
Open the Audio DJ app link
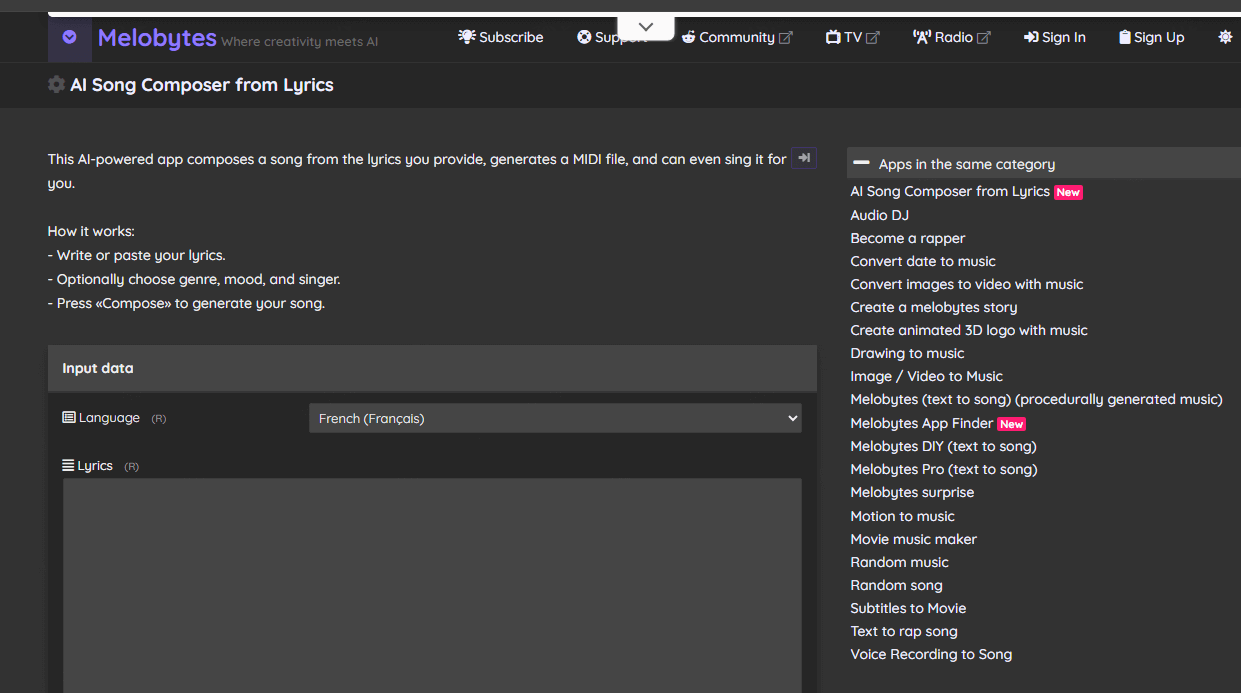879,215
